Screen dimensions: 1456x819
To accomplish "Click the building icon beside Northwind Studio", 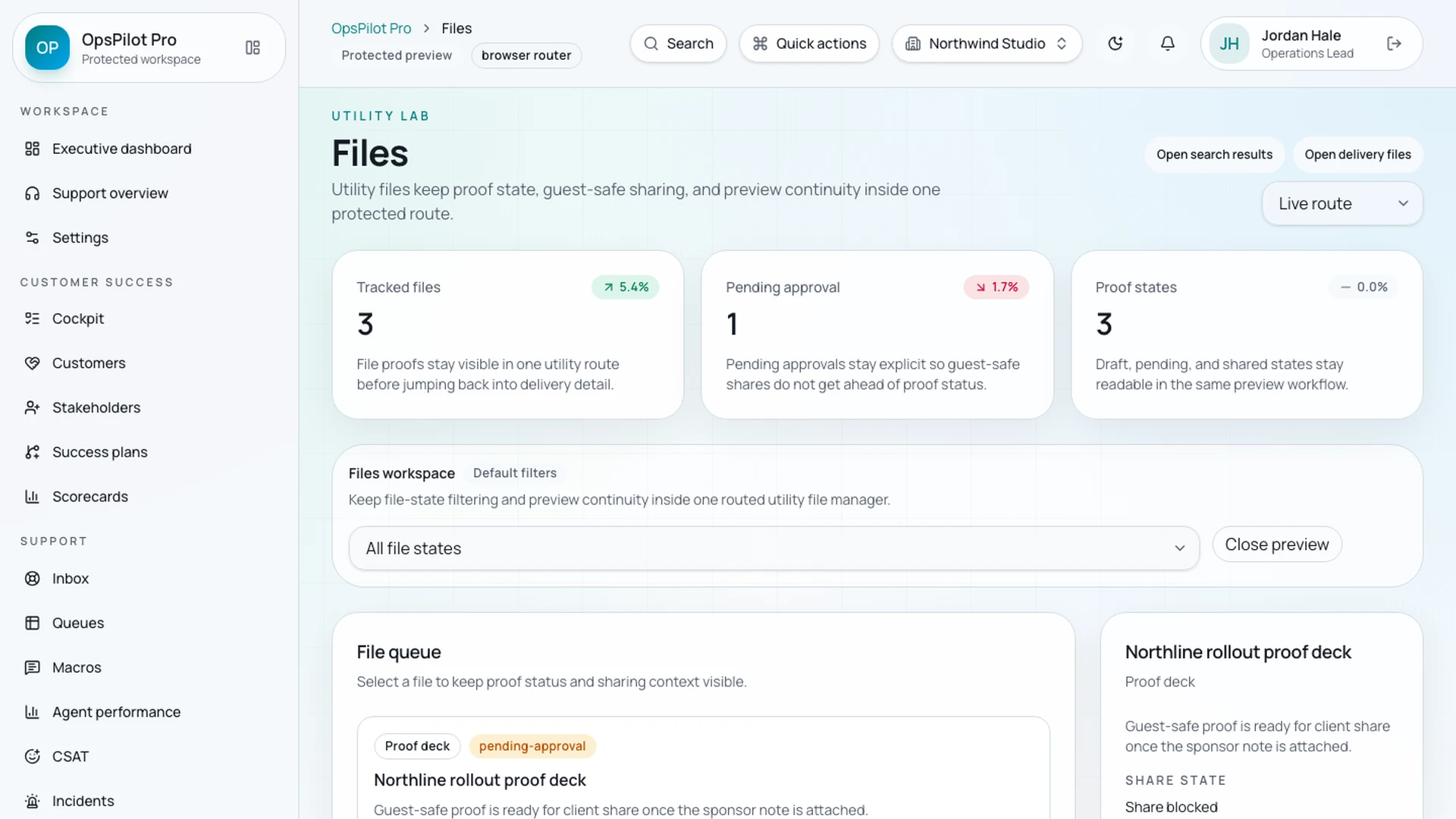I will click(913, 44).
